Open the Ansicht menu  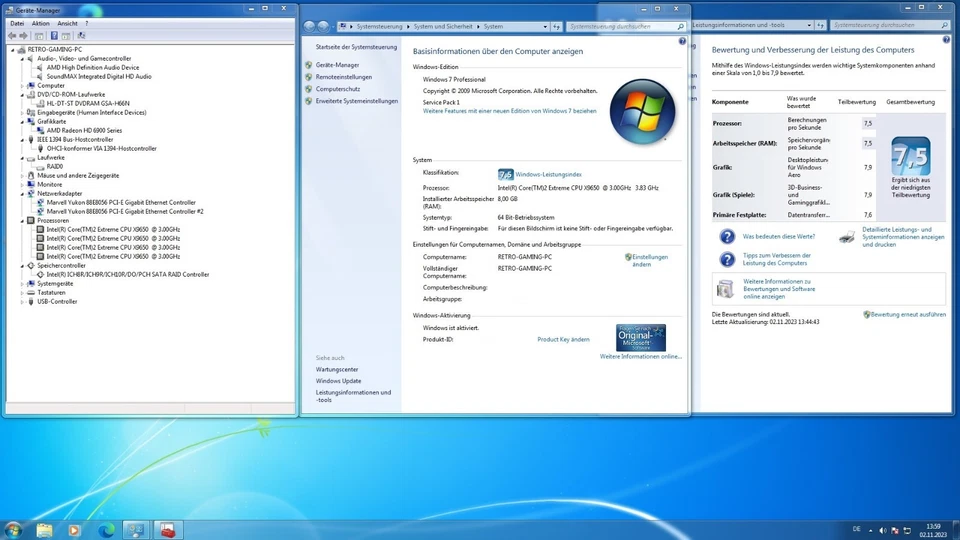tap(67, 23)
